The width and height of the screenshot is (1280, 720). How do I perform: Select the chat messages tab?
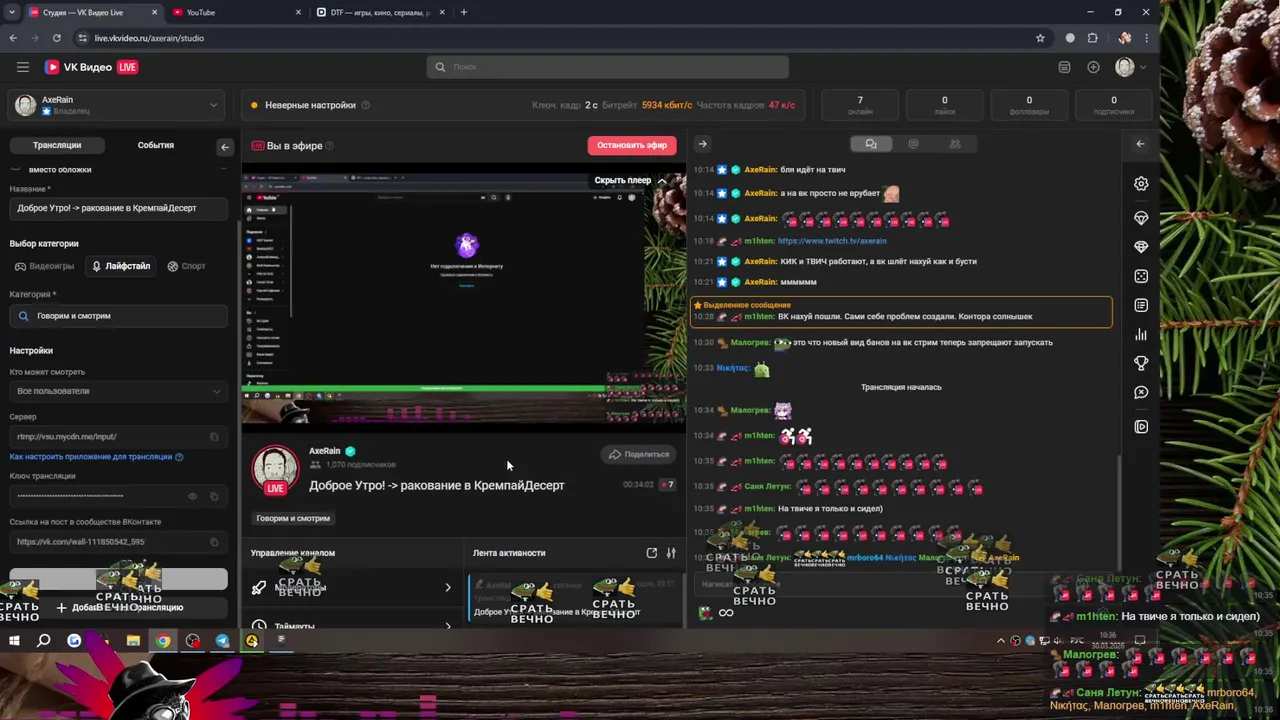(871, 144)
